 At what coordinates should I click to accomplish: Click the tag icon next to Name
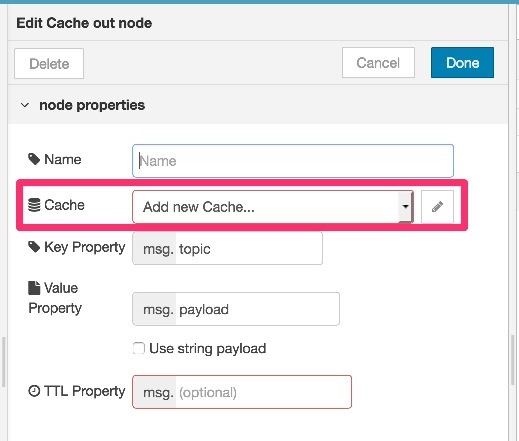34,159
